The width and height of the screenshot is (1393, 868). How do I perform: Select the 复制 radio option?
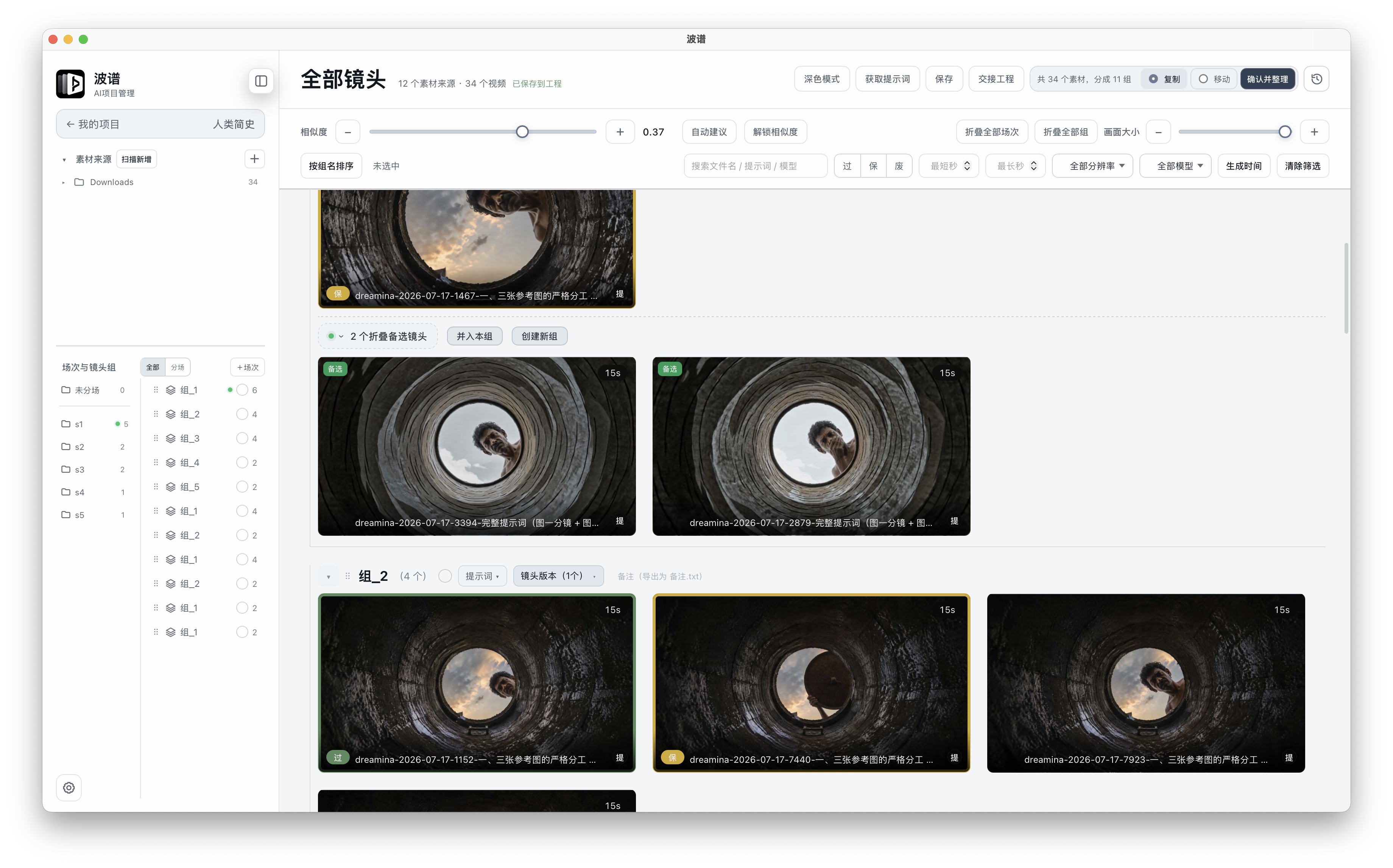tap(1164, 79)
